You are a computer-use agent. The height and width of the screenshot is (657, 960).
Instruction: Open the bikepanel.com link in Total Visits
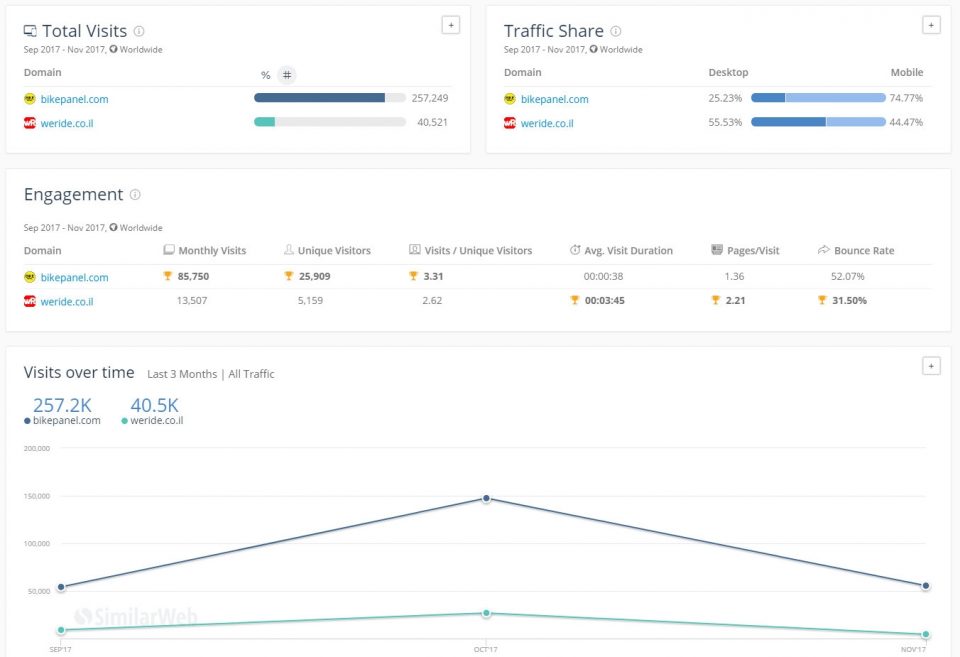click(76, 99)
